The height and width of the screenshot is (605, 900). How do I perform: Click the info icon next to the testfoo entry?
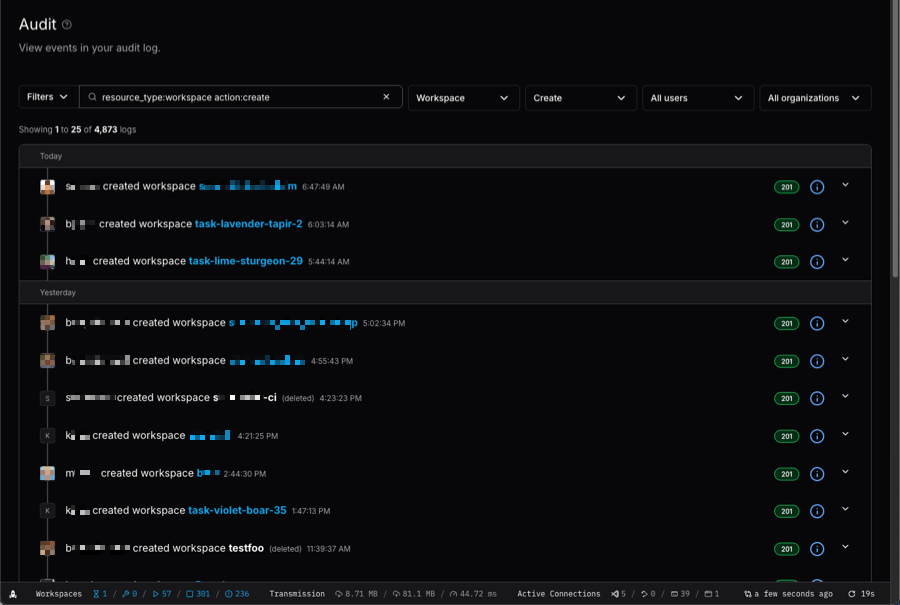[x=817, y=547]
